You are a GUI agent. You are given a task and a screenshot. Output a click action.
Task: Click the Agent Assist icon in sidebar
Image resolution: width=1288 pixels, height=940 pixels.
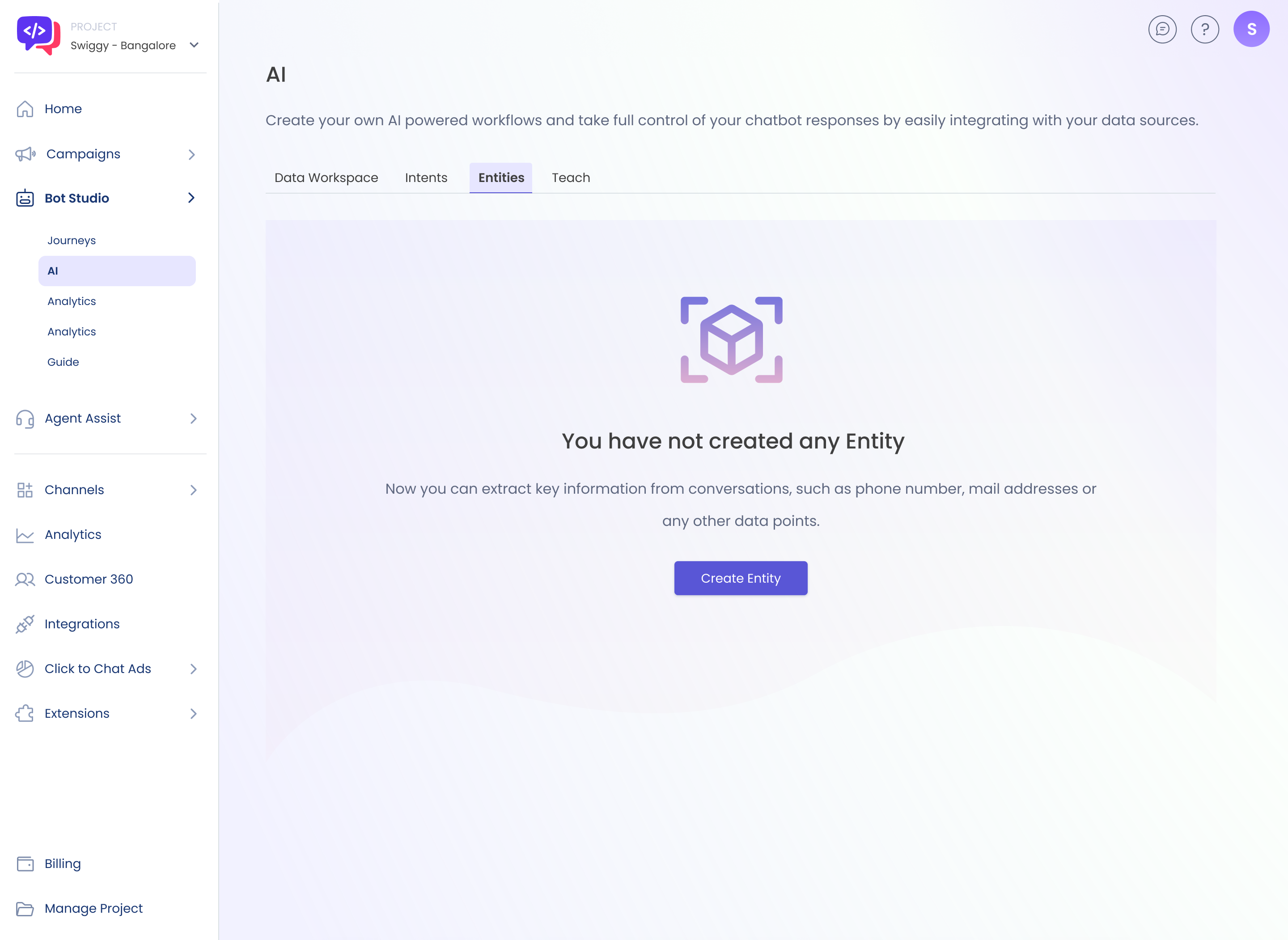pos(24,418)
